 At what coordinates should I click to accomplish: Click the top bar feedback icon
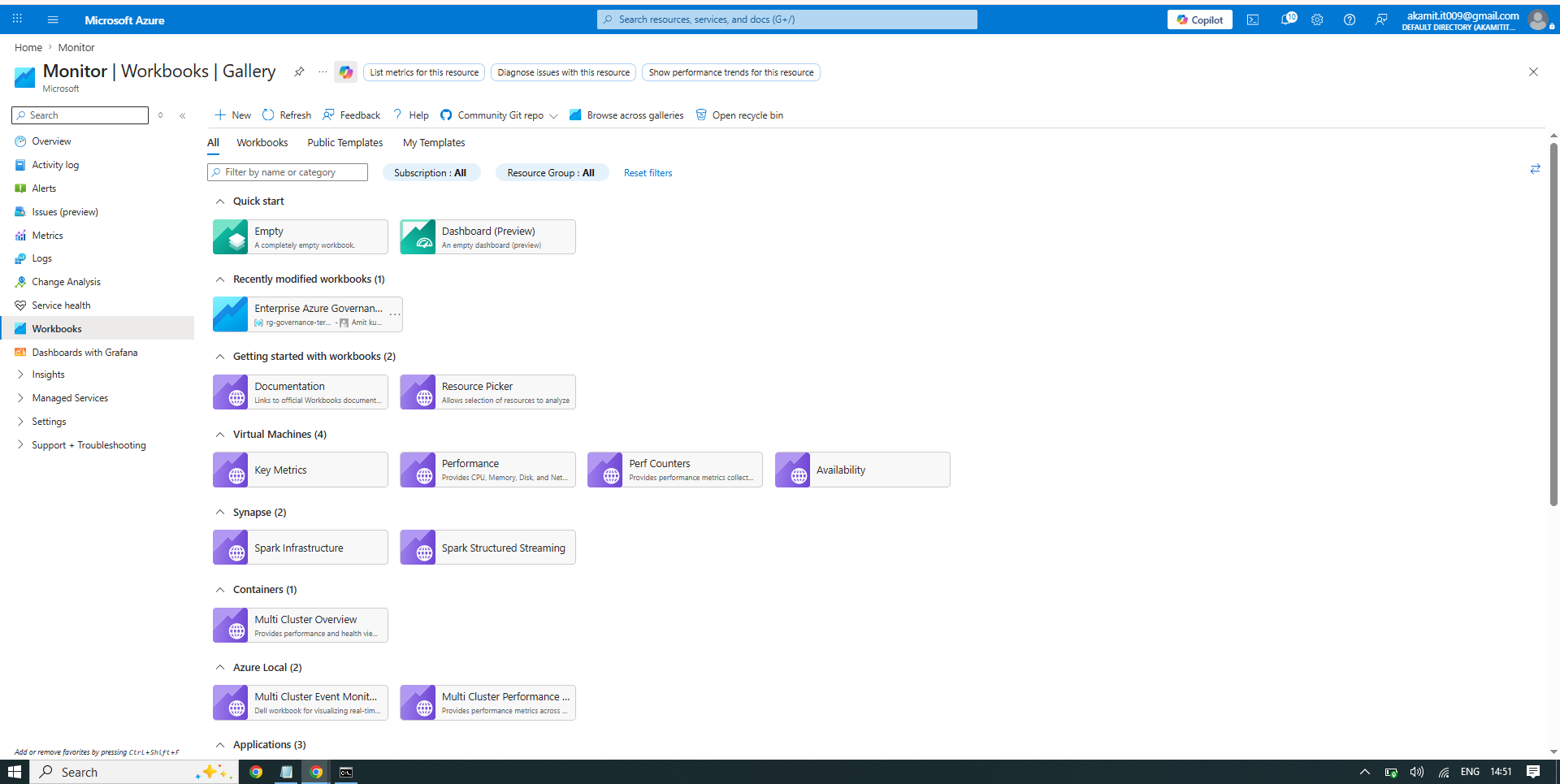point(1381,19)
